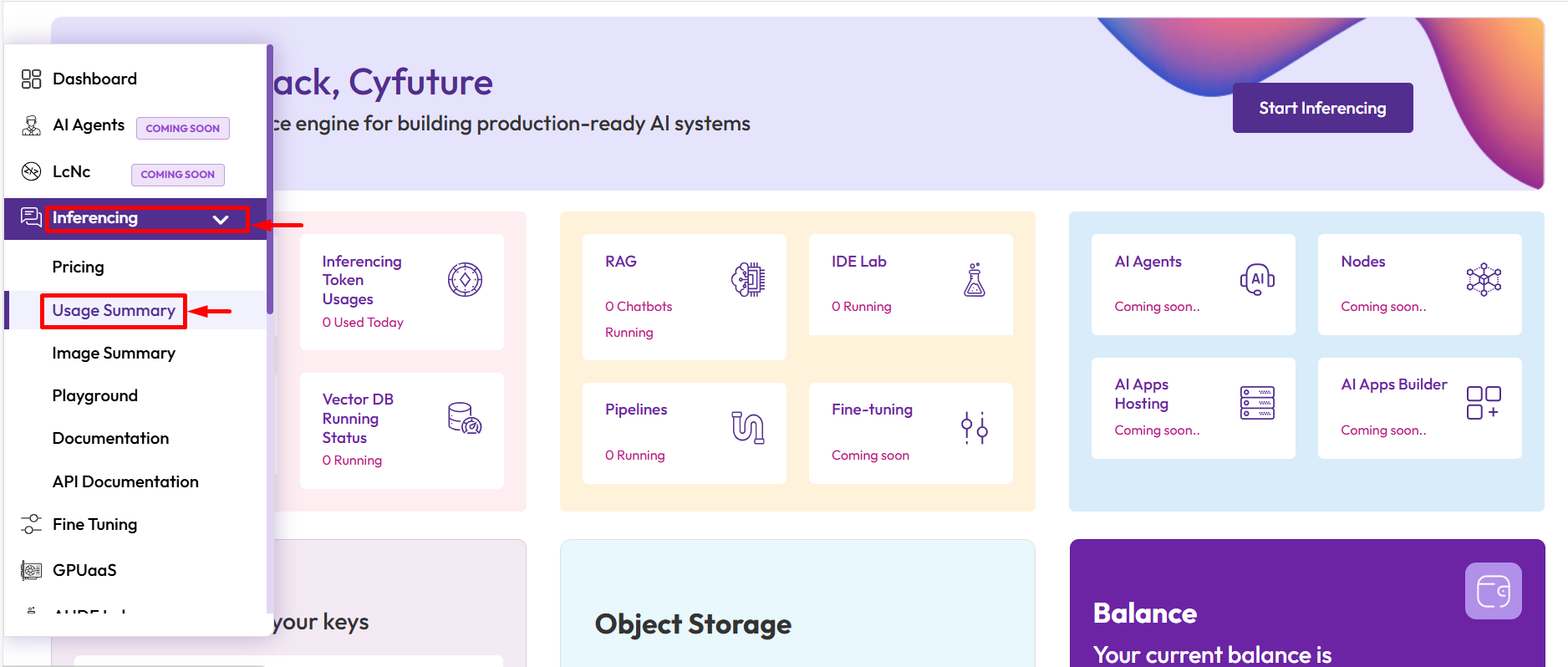Image resolution: width=1568 pixels, height=667 pixels.
Task: Open the Pricing submenu item
Action: pyautogui.click(x=79, y=267)
